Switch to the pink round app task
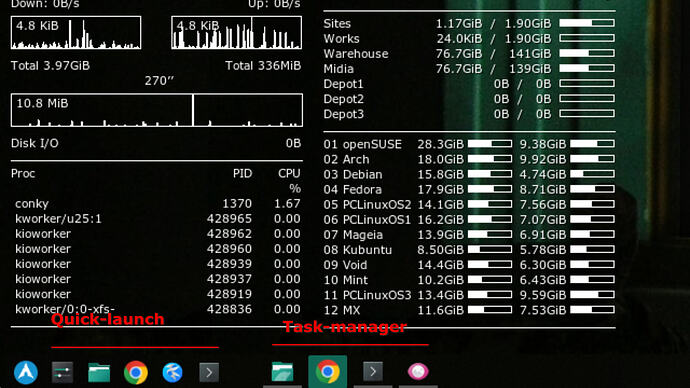This screenshot has width=690, height=388. click(418, 372)
